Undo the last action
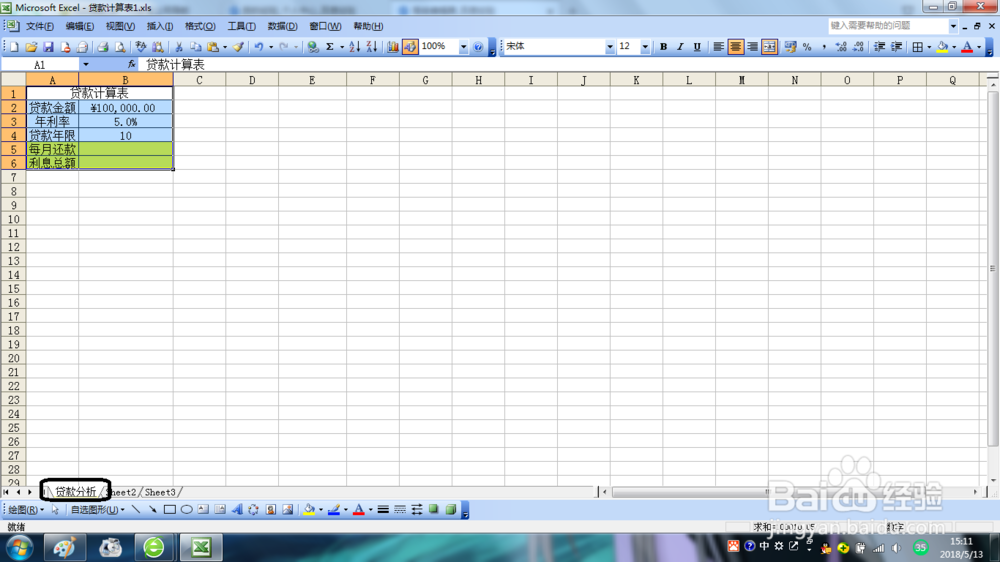Viewport: 1000px width, 562px height. pos(259,47)
